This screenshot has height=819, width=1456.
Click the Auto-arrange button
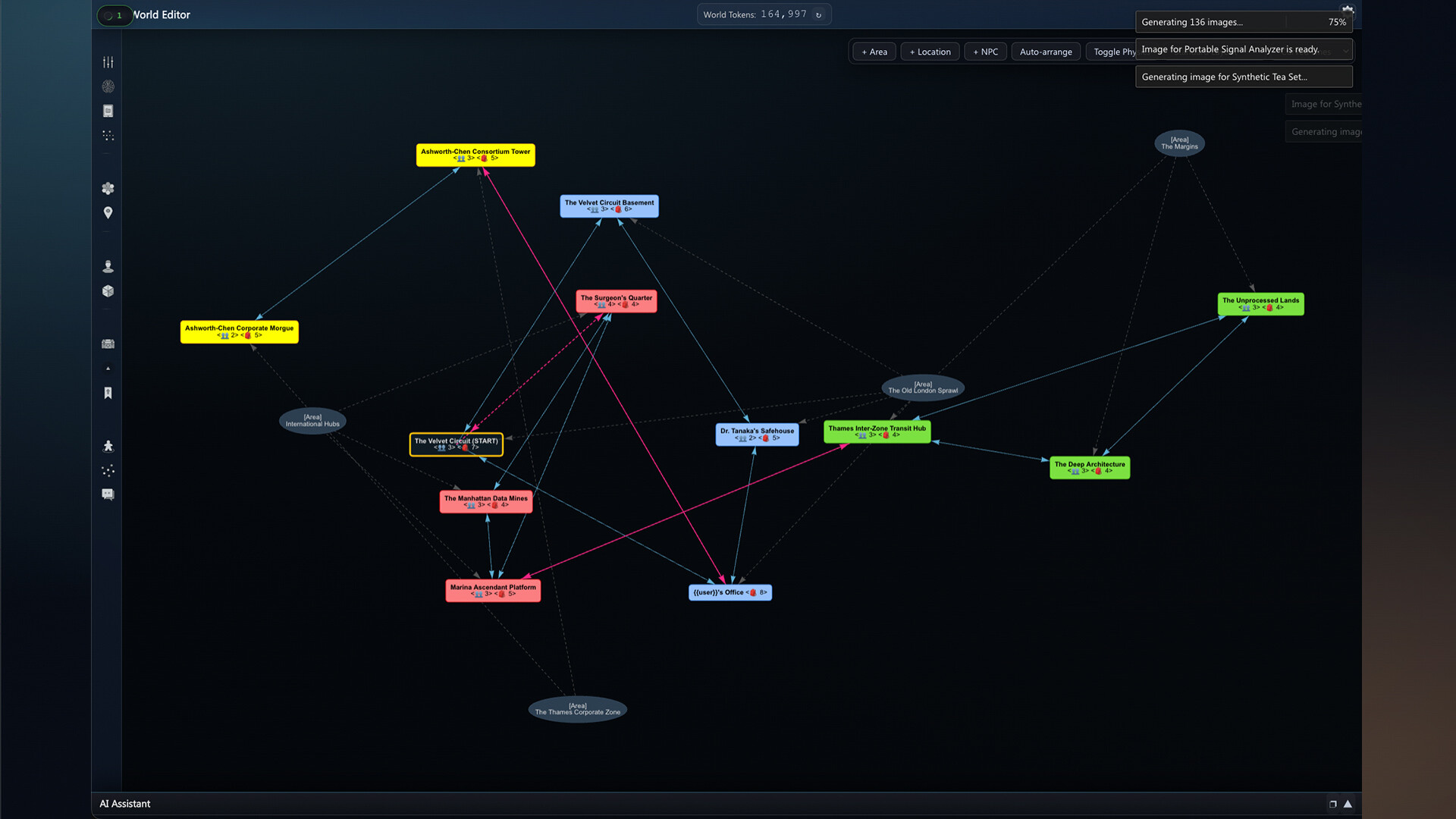click(x=1045, y=52)
